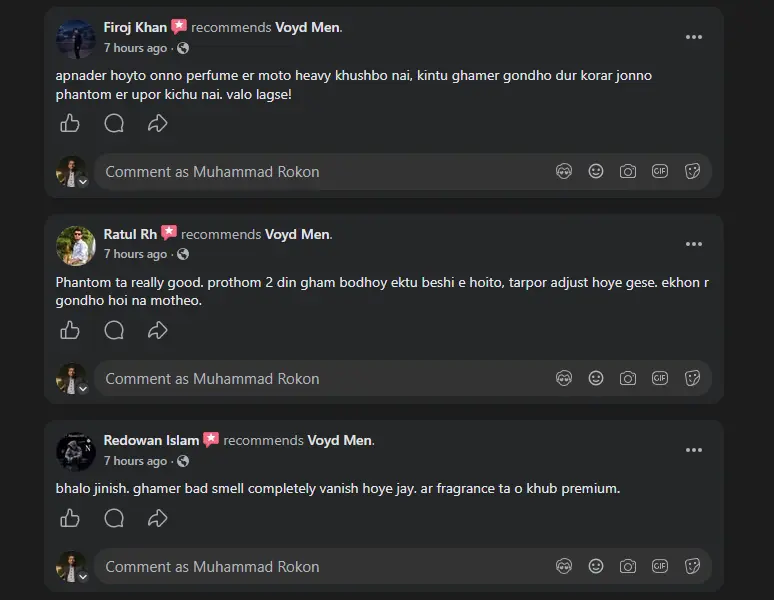The image size is (774, 600).
Task: Like Redowan Islam's recommendation post
Action: (x=70, y=518)
